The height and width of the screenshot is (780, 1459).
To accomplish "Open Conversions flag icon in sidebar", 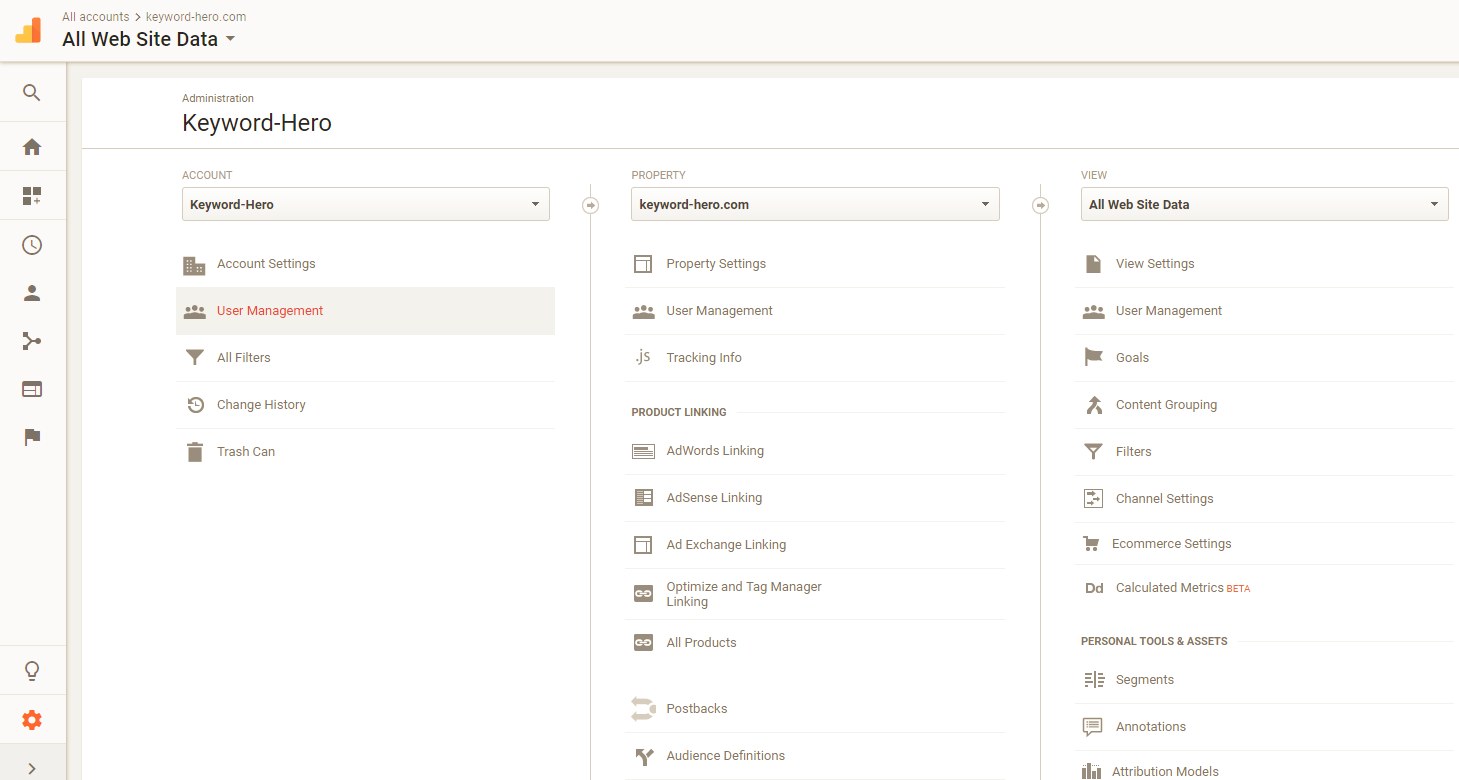I will [x=32, y=437].
